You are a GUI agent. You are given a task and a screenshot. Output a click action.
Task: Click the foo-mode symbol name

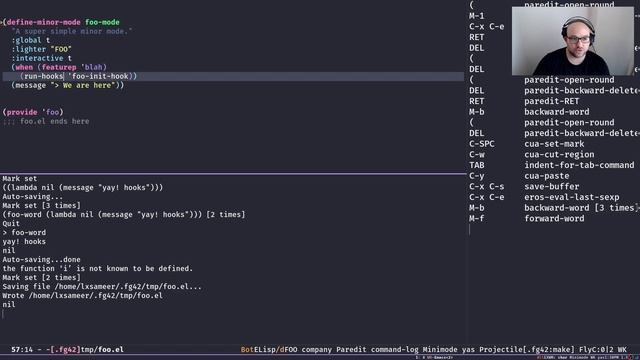(x=102, y=22)
